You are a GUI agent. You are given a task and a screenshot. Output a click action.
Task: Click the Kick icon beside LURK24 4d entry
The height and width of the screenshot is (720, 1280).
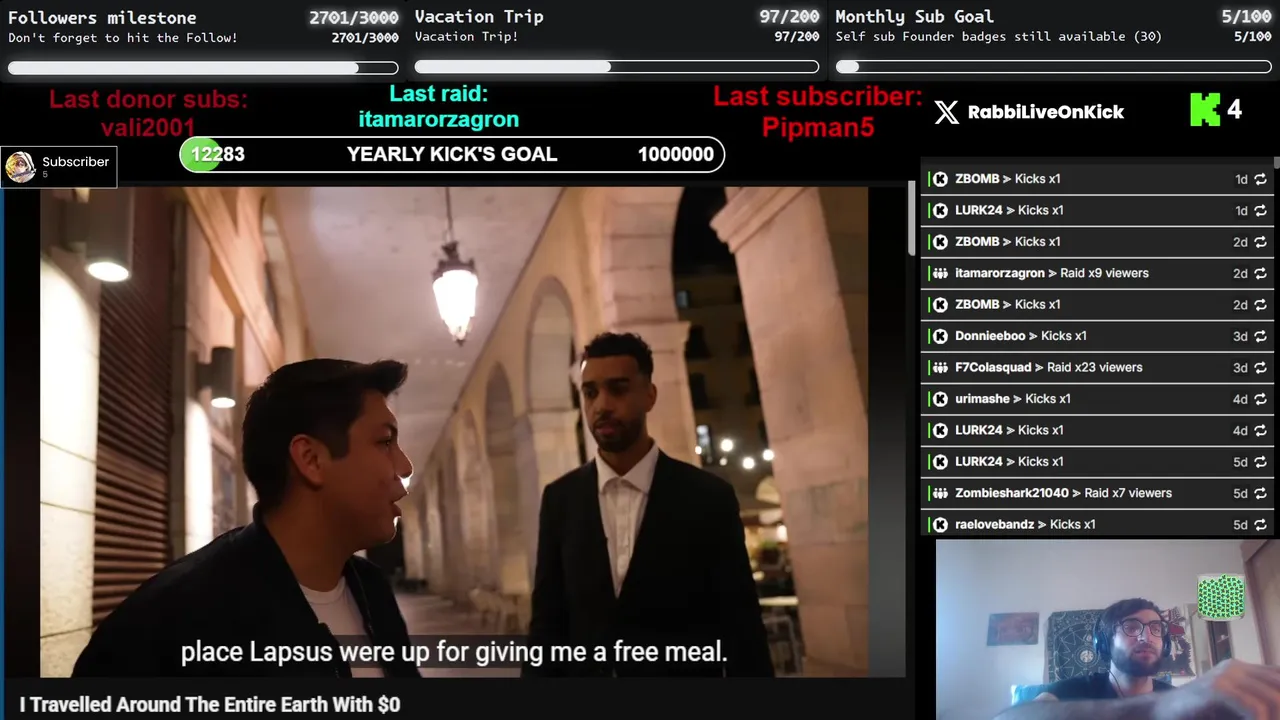[x=940, y=430]
